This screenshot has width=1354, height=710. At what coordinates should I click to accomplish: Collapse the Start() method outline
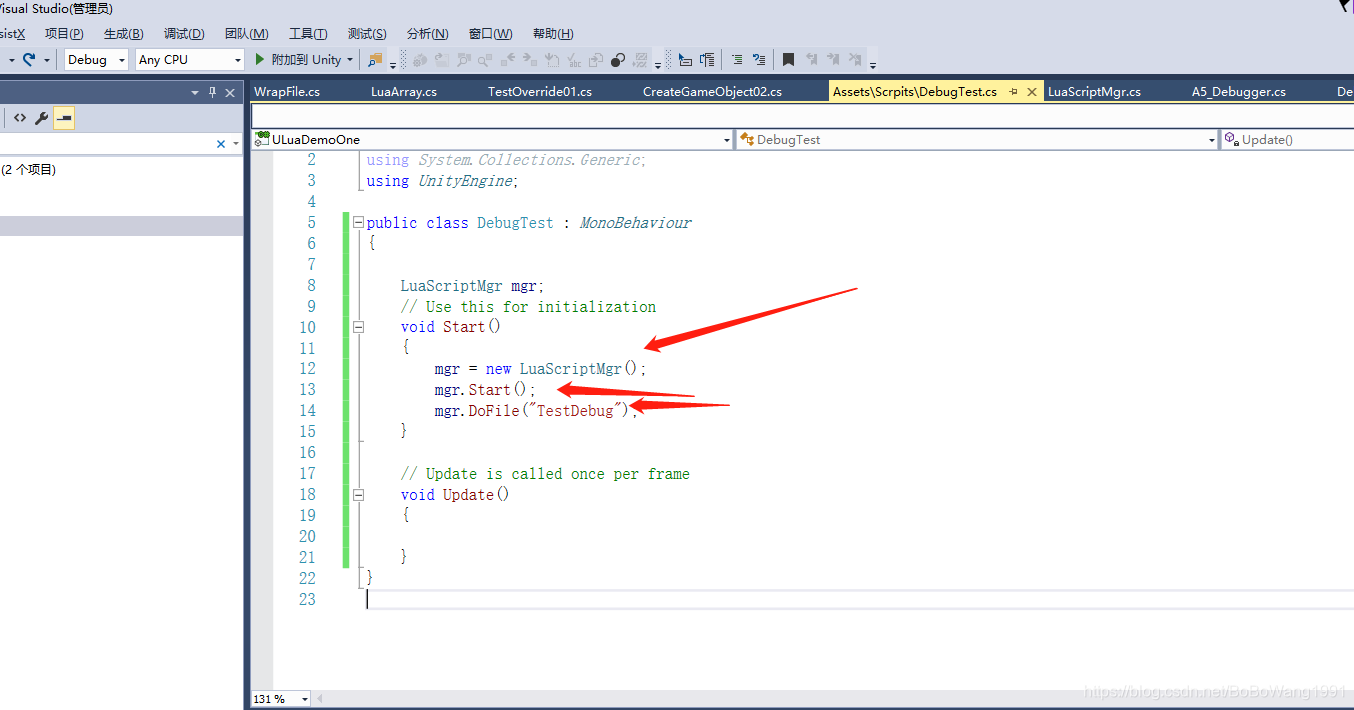click(x=358, y=327)
